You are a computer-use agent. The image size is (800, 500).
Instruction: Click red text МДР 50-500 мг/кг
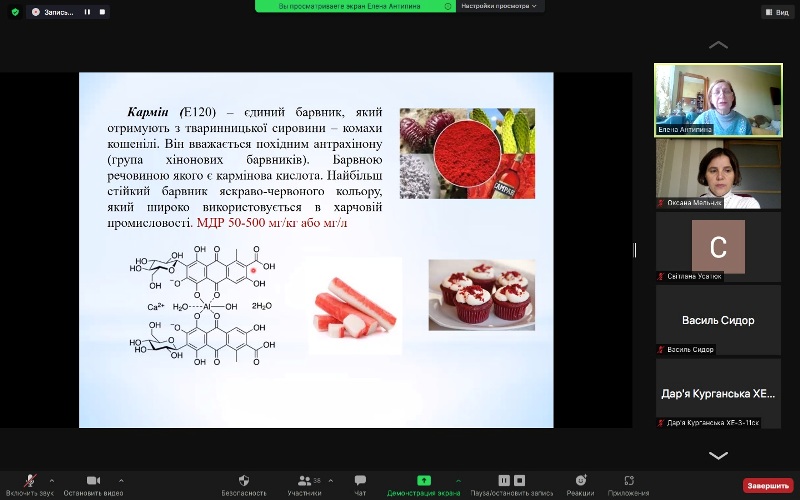(x=248, y=223)
